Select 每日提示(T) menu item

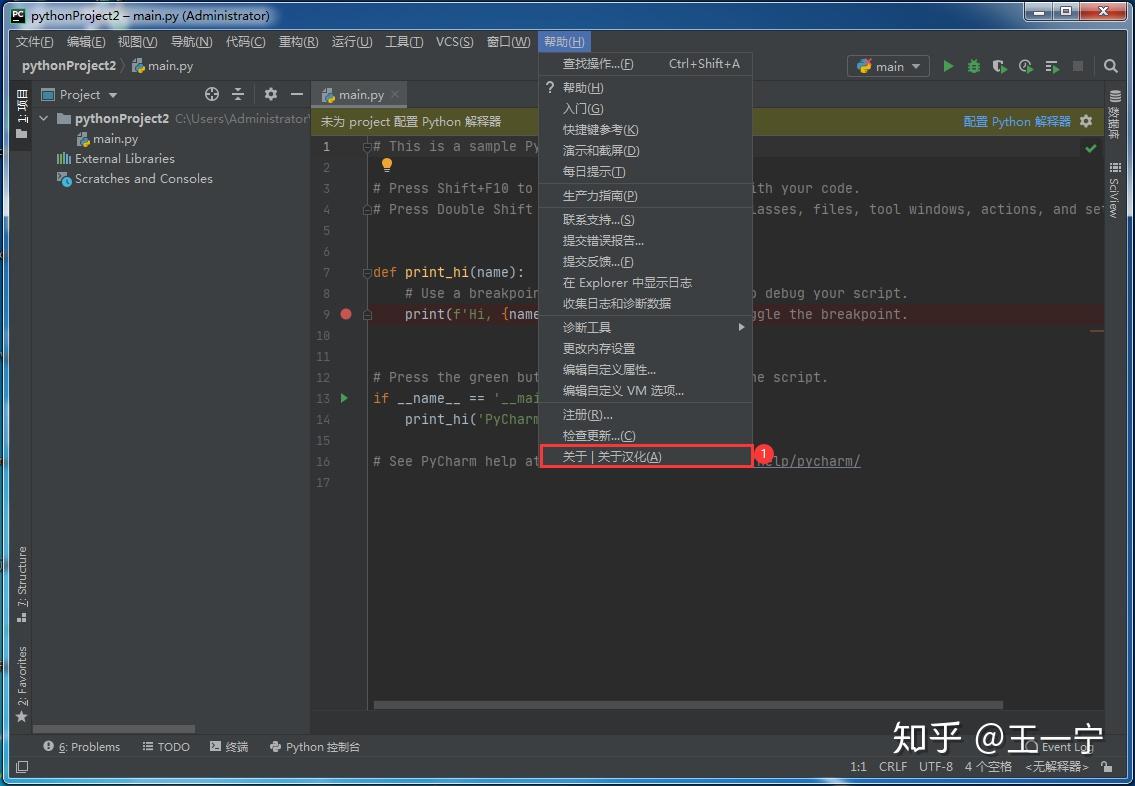(646, 172)
